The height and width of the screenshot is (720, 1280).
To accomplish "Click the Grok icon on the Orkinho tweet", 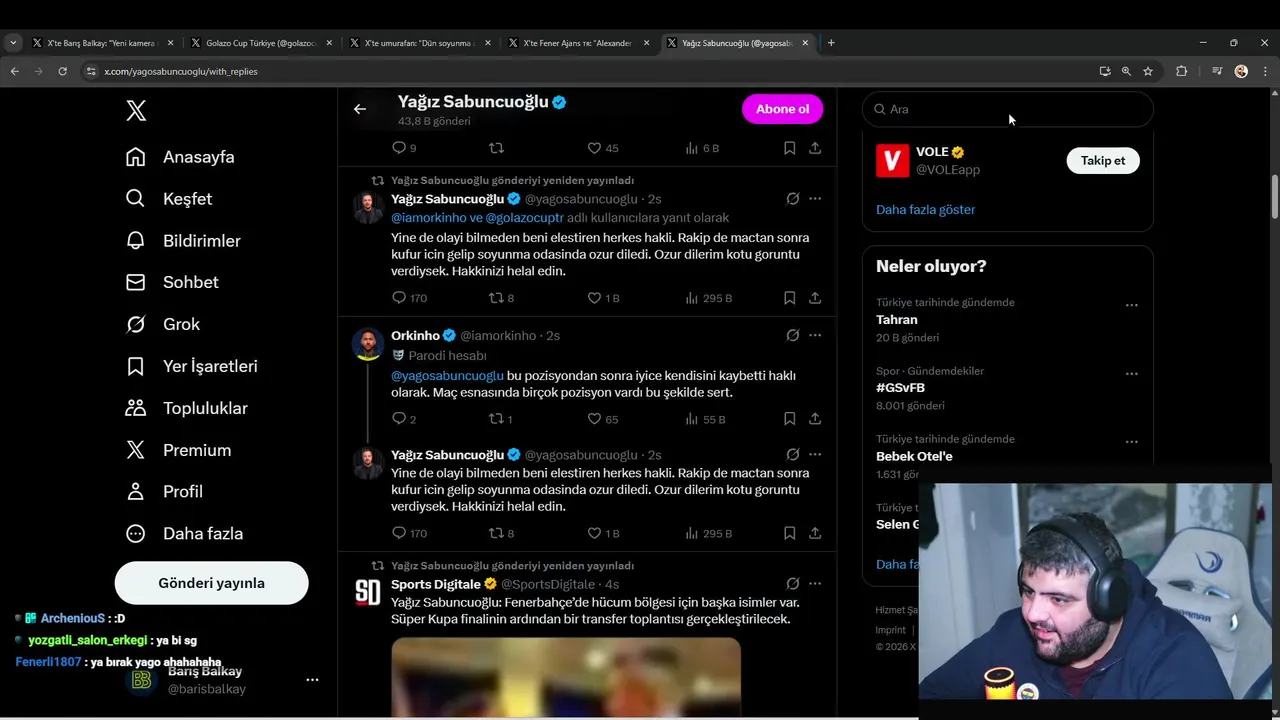I will [792, 335].
